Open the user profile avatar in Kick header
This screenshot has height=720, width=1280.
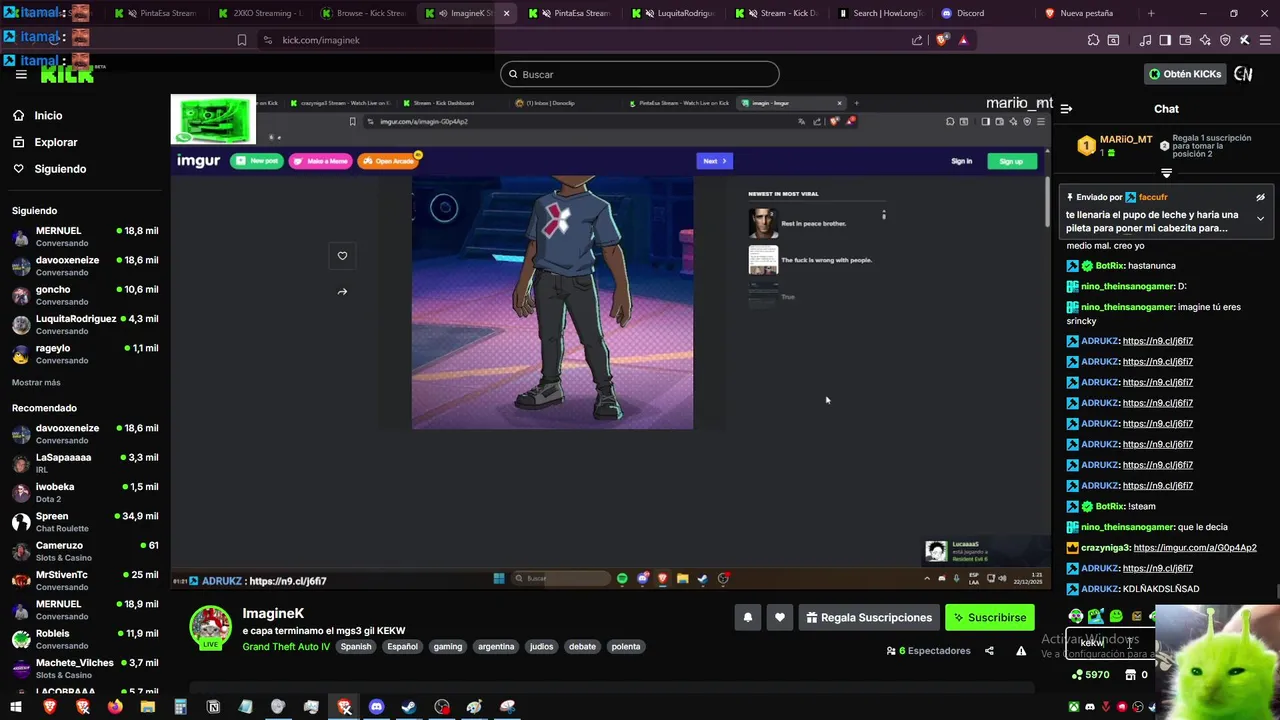coord(1243,74)
